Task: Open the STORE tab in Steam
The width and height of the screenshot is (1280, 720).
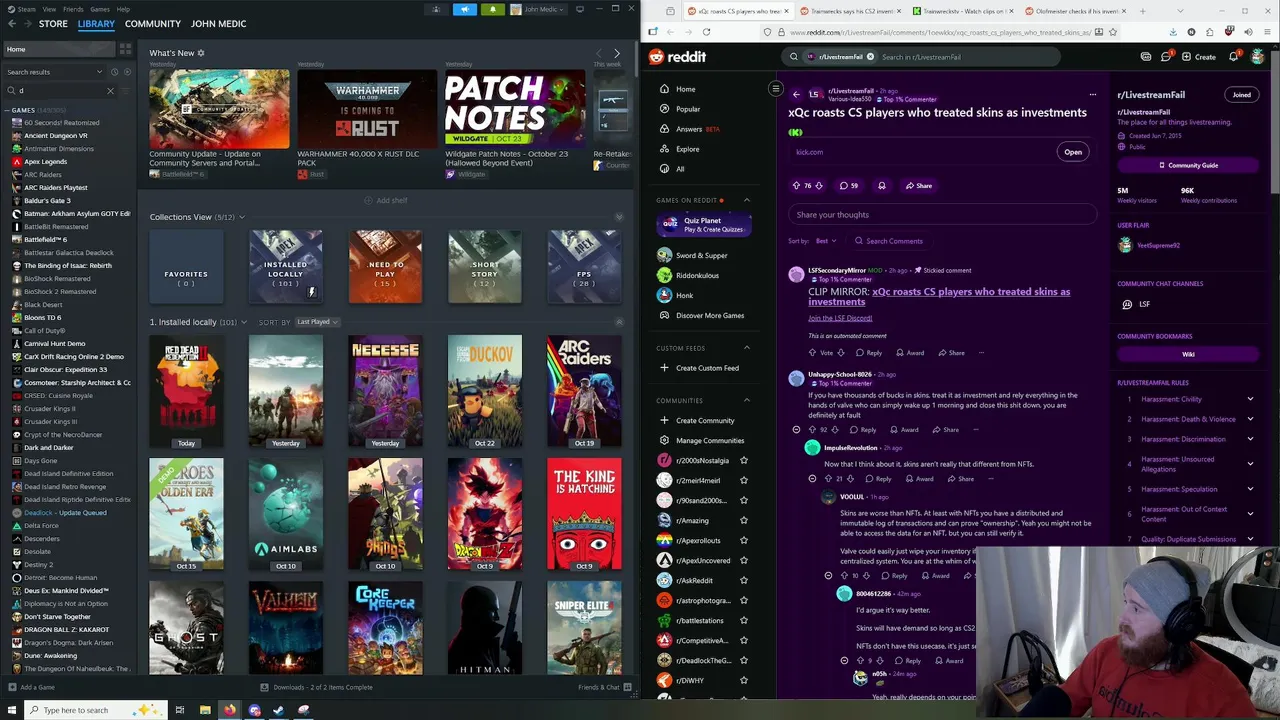Action: click(53, 24)
